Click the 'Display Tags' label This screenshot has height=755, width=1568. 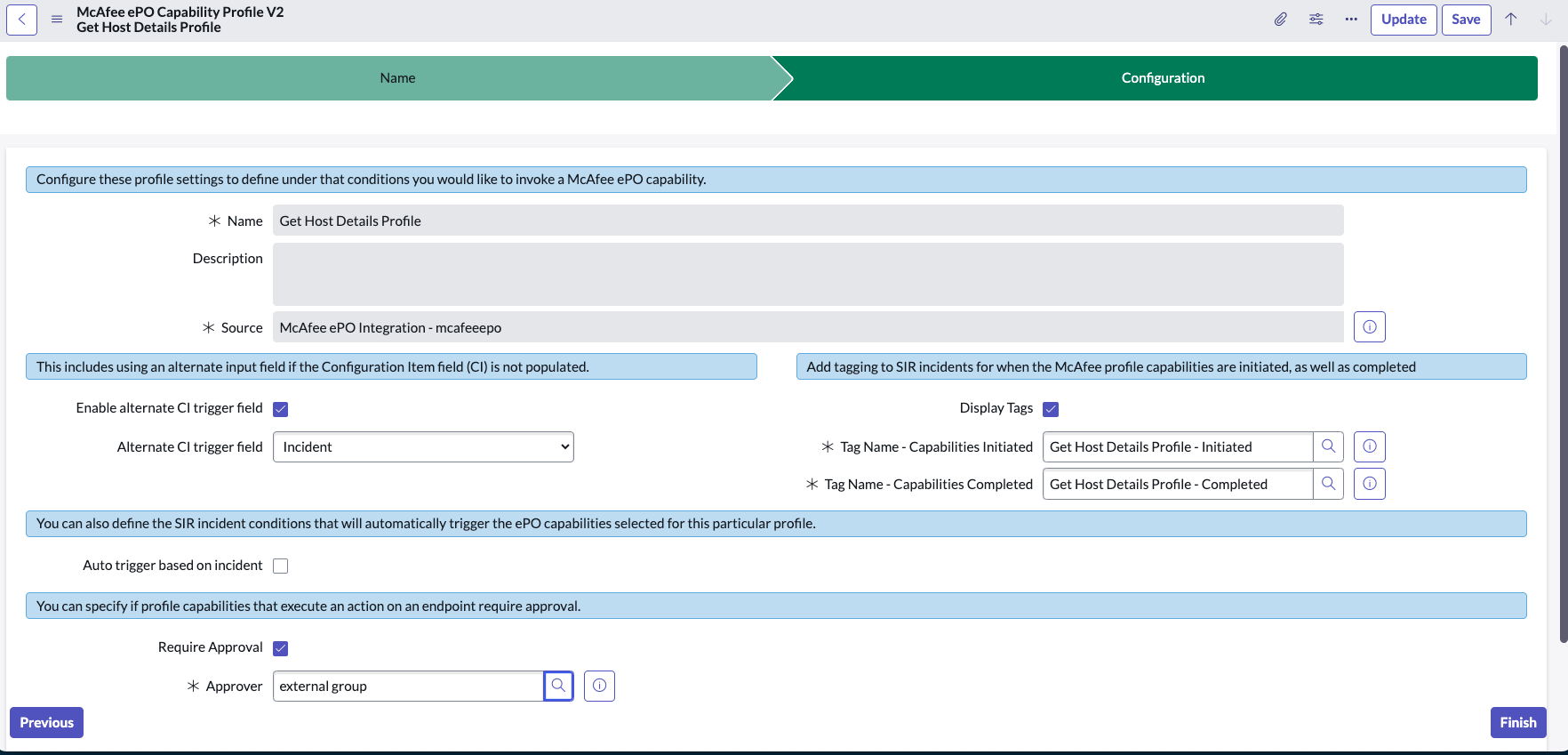996,408
